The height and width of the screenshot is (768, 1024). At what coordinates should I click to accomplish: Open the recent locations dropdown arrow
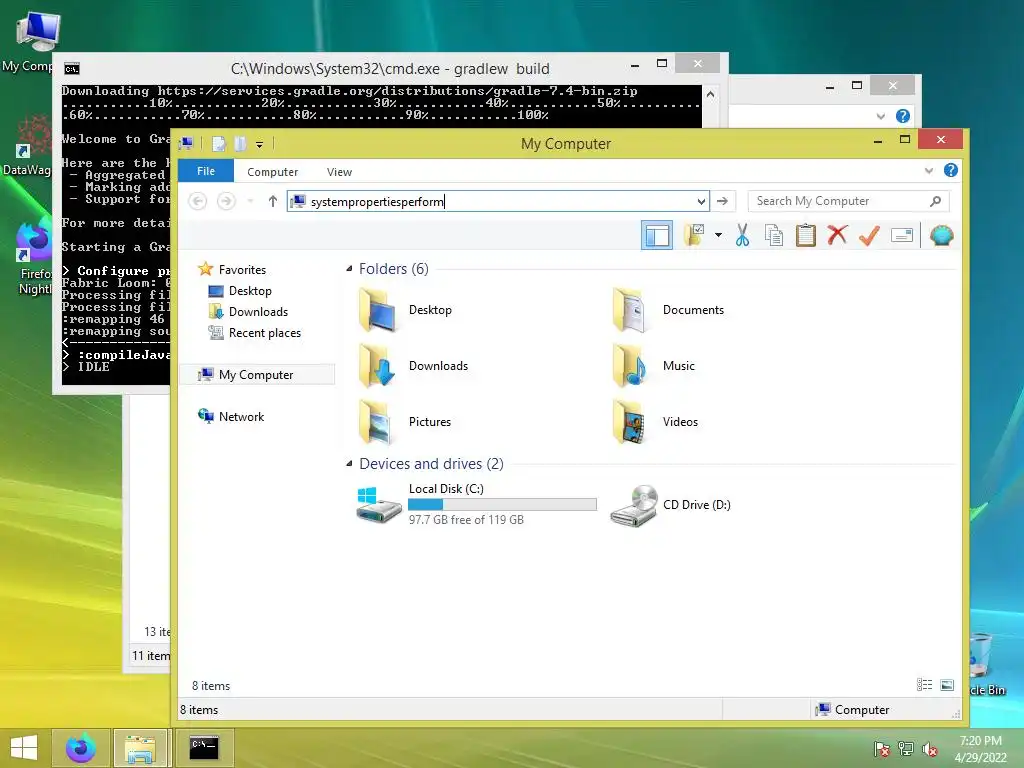click(x=250, y=201)
